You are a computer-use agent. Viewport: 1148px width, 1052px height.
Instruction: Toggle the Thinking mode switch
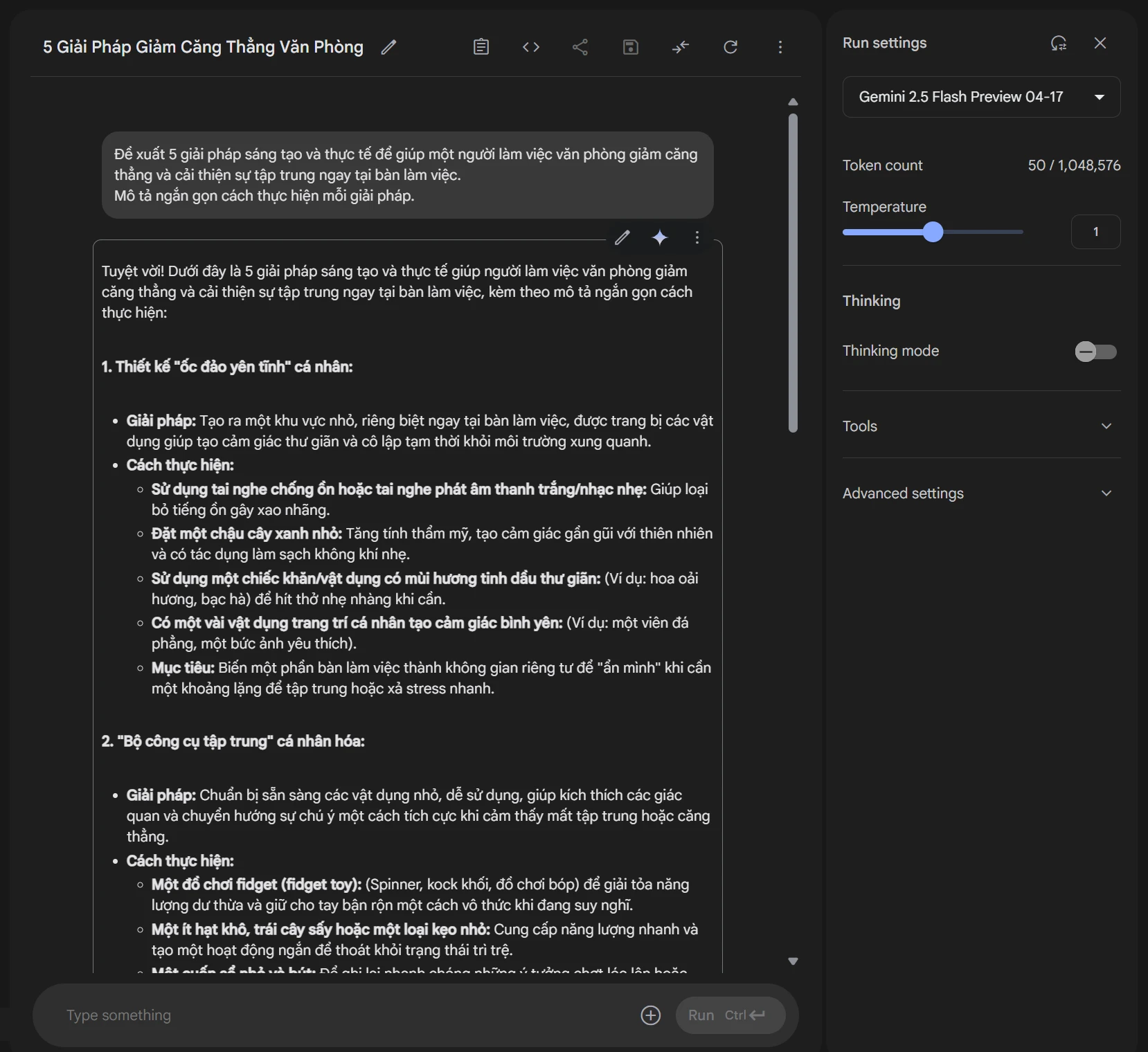click(1095, 352)
